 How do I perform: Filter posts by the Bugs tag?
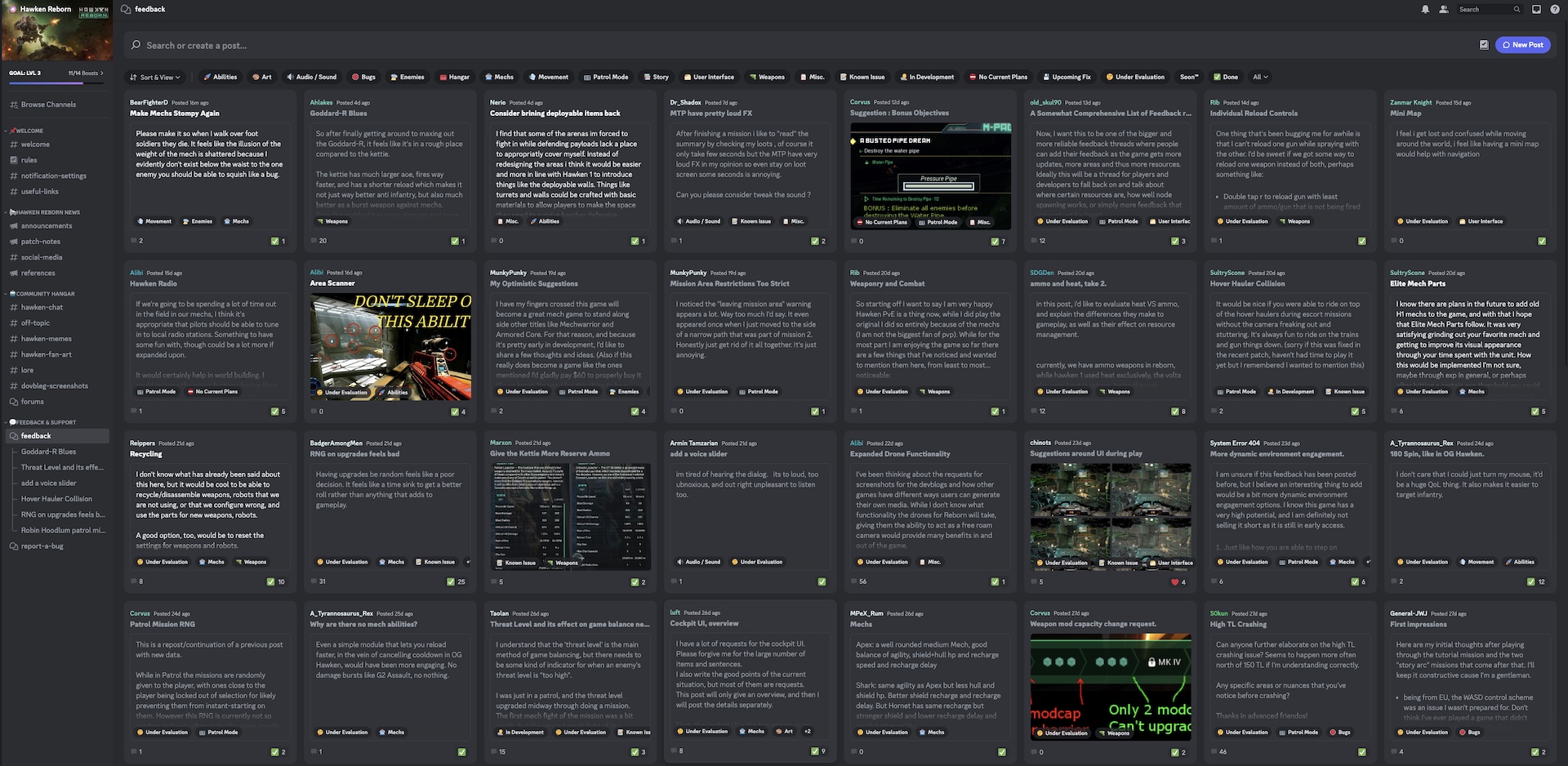[x=363, y=78]
